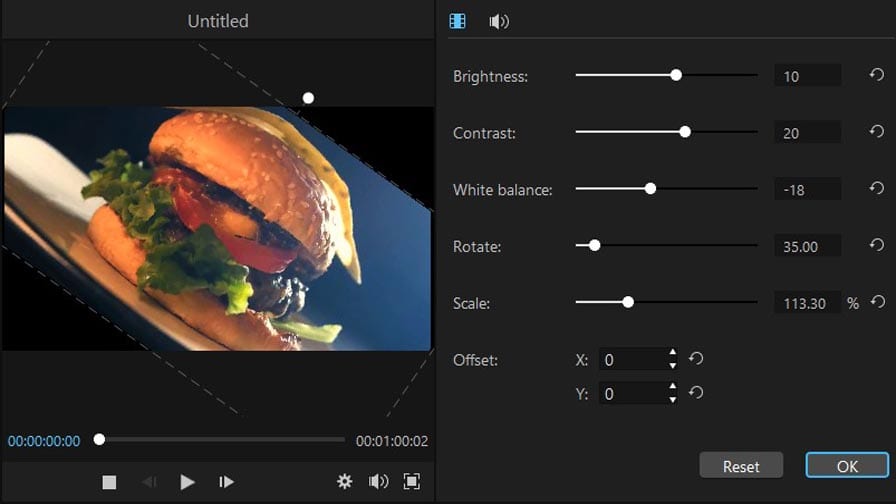Click the Reset button
Viewport: 896px width, 504px height.
741,466
